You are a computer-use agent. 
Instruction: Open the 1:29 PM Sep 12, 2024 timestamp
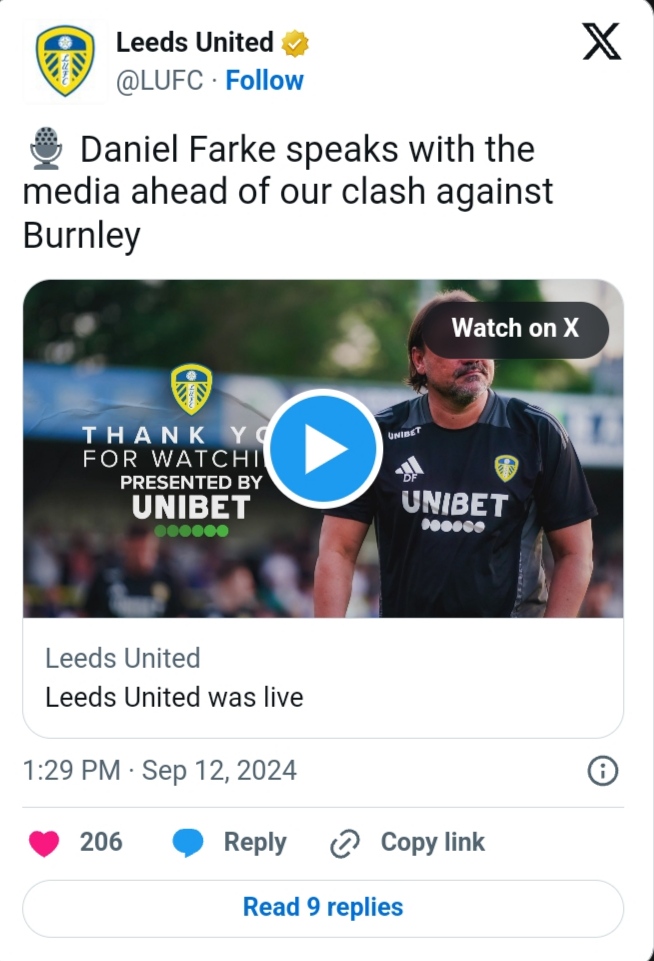[159, 771]
